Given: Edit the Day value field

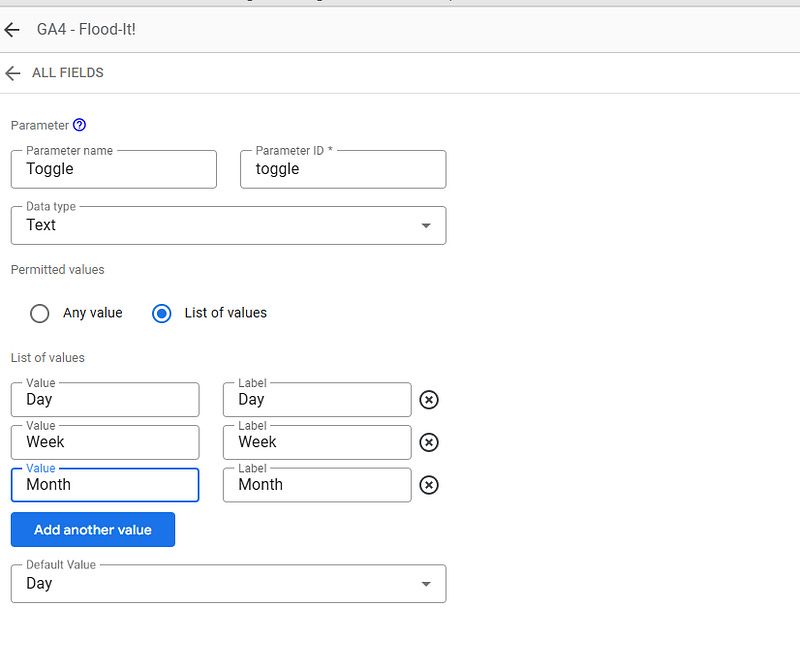Looking at the screenshot, I should click(105, 400).
